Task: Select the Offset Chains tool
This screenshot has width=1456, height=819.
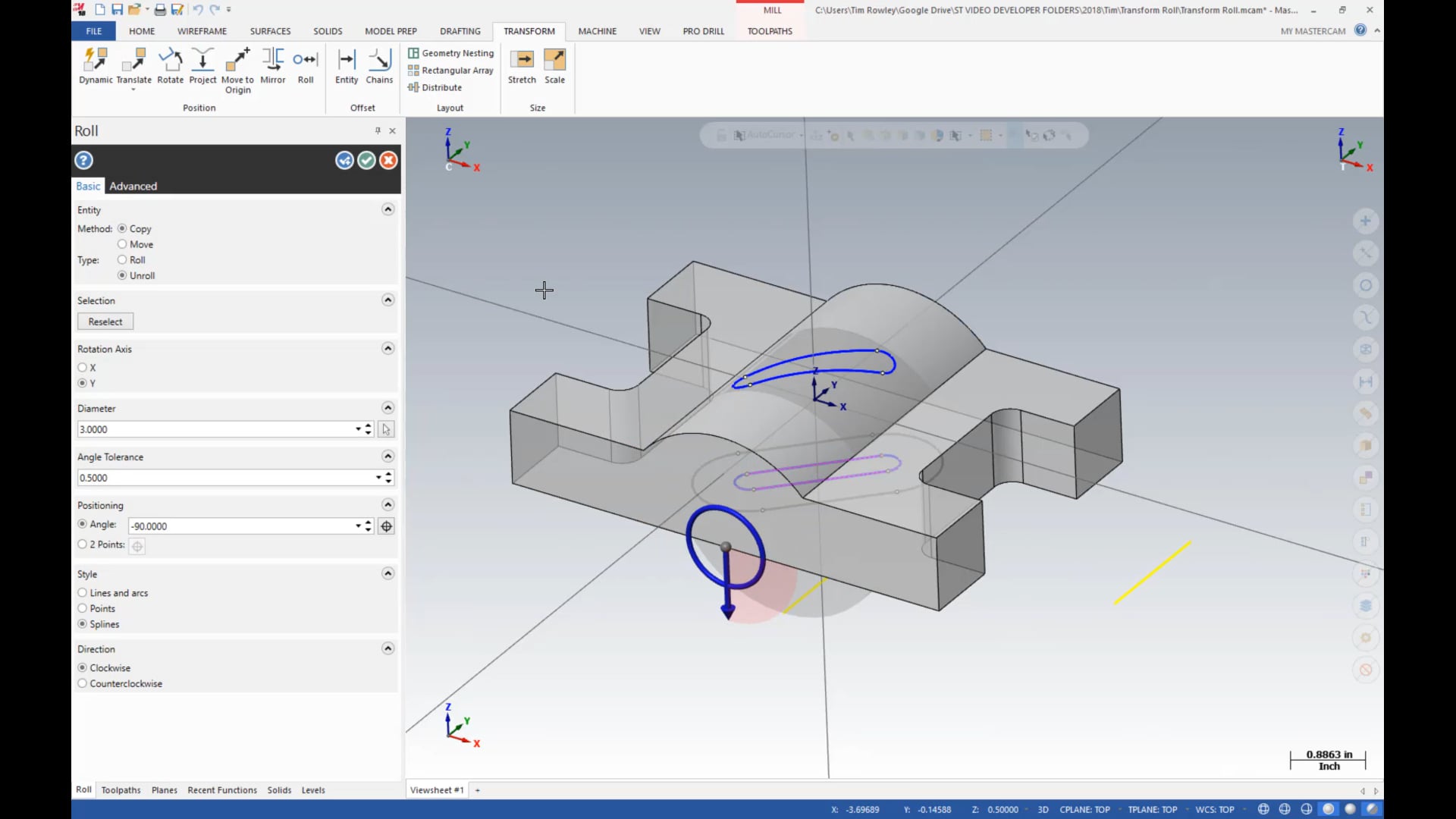Action: [379, 66]
